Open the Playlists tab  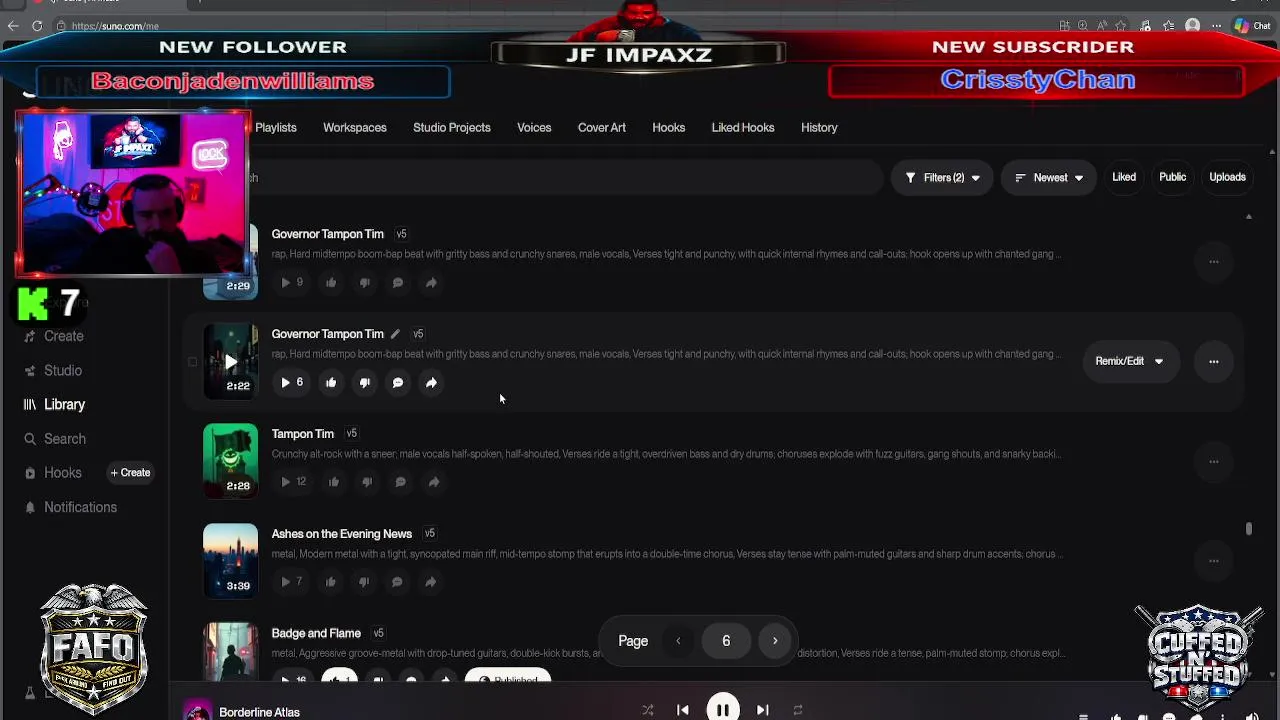(x=276, y=128)
